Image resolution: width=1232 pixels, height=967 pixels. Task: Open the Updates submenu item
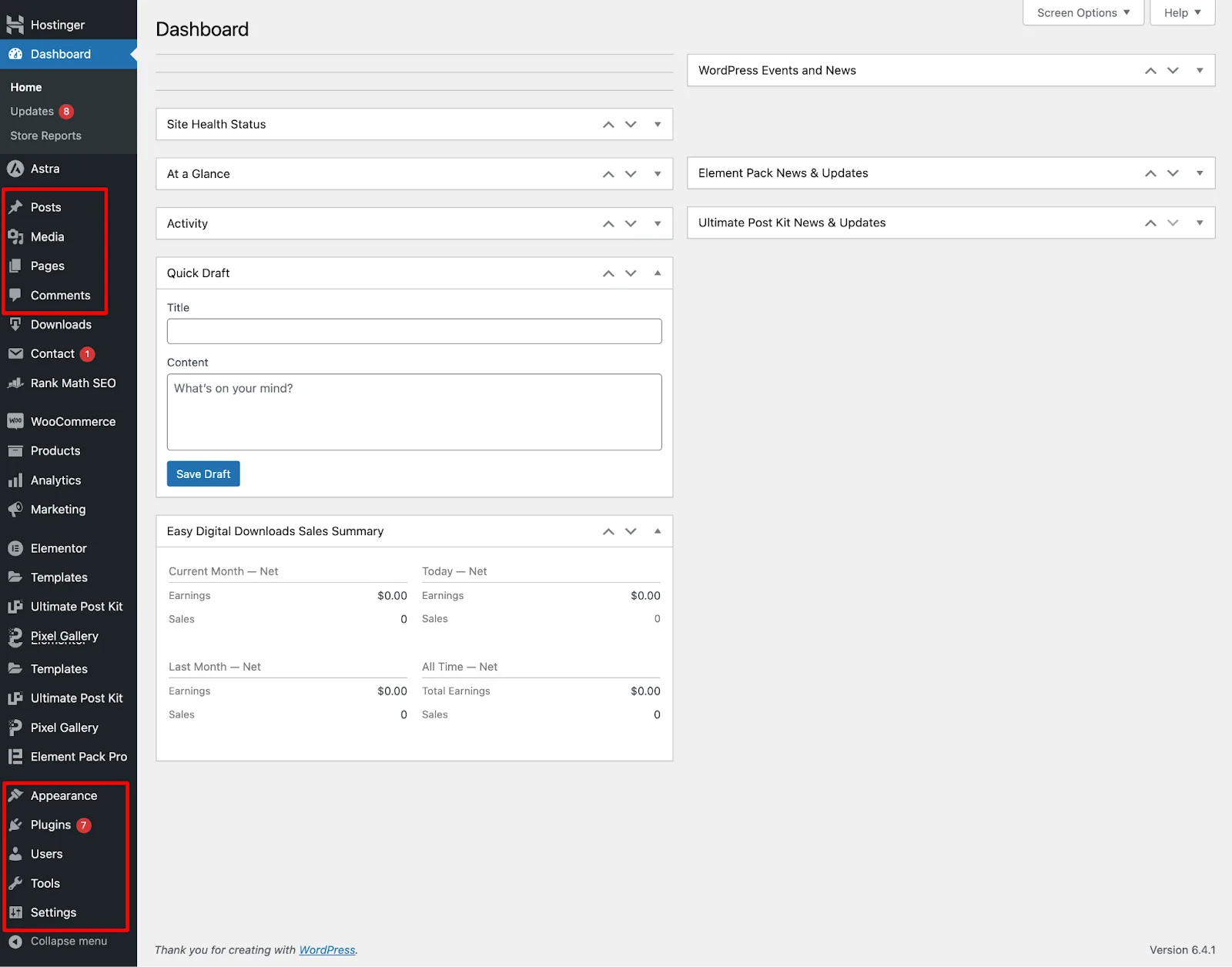(42, 112)
